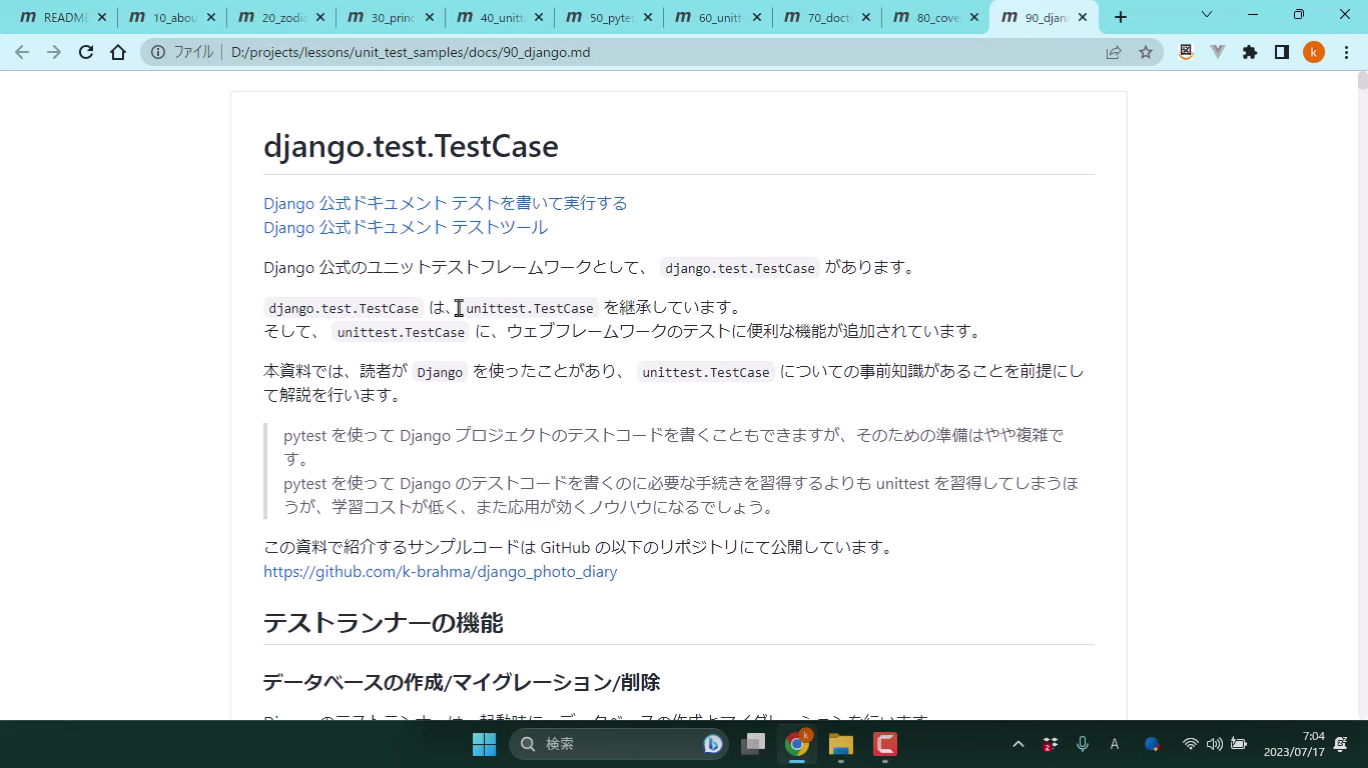Click the vertical scrollbar thumb of the page
The width and height of the screenshot is (1368, 768).
[x=1362, y=82]
